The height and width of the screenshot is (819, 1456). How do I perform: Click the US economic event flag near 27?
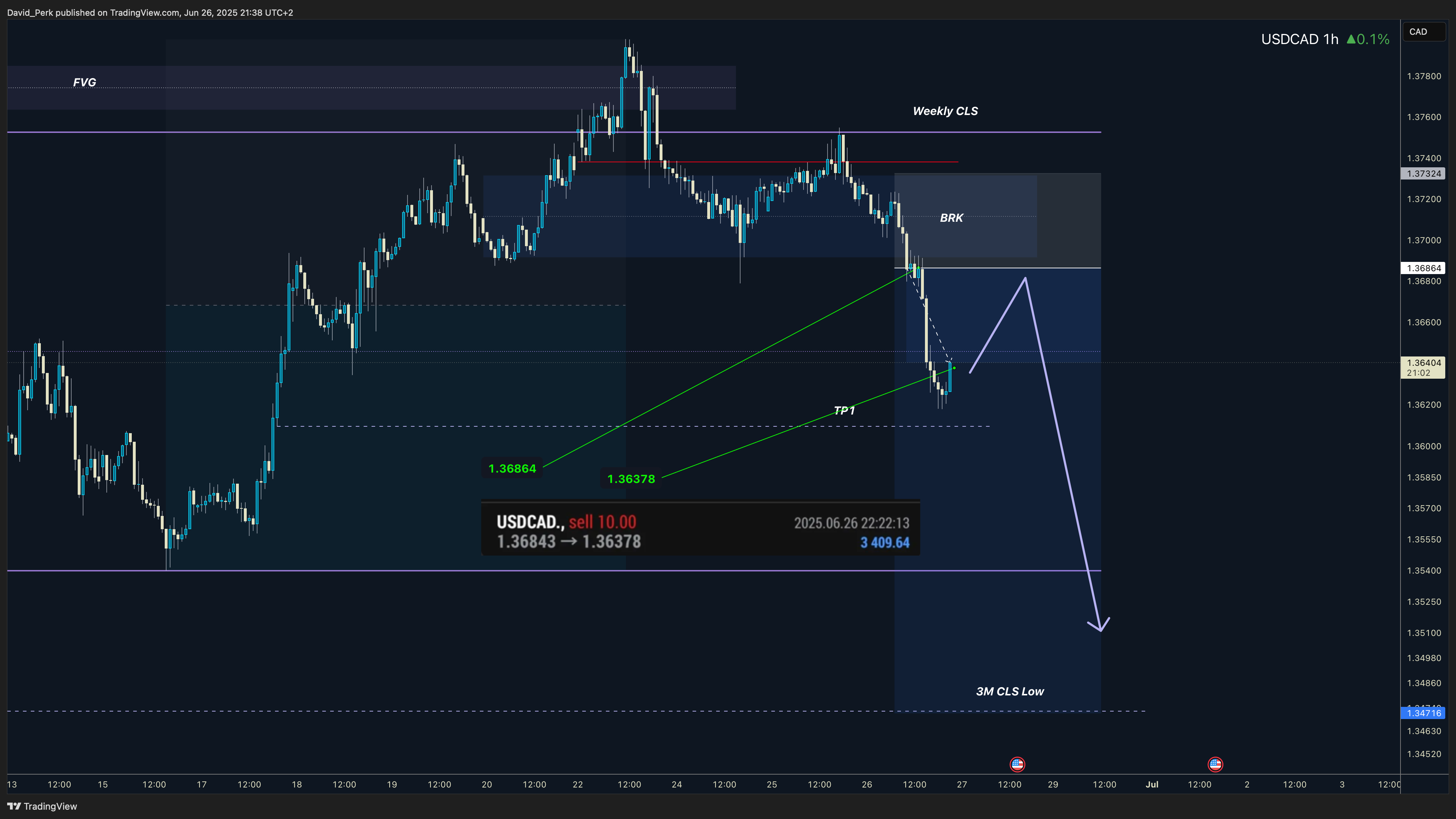tap(1017, 765)
